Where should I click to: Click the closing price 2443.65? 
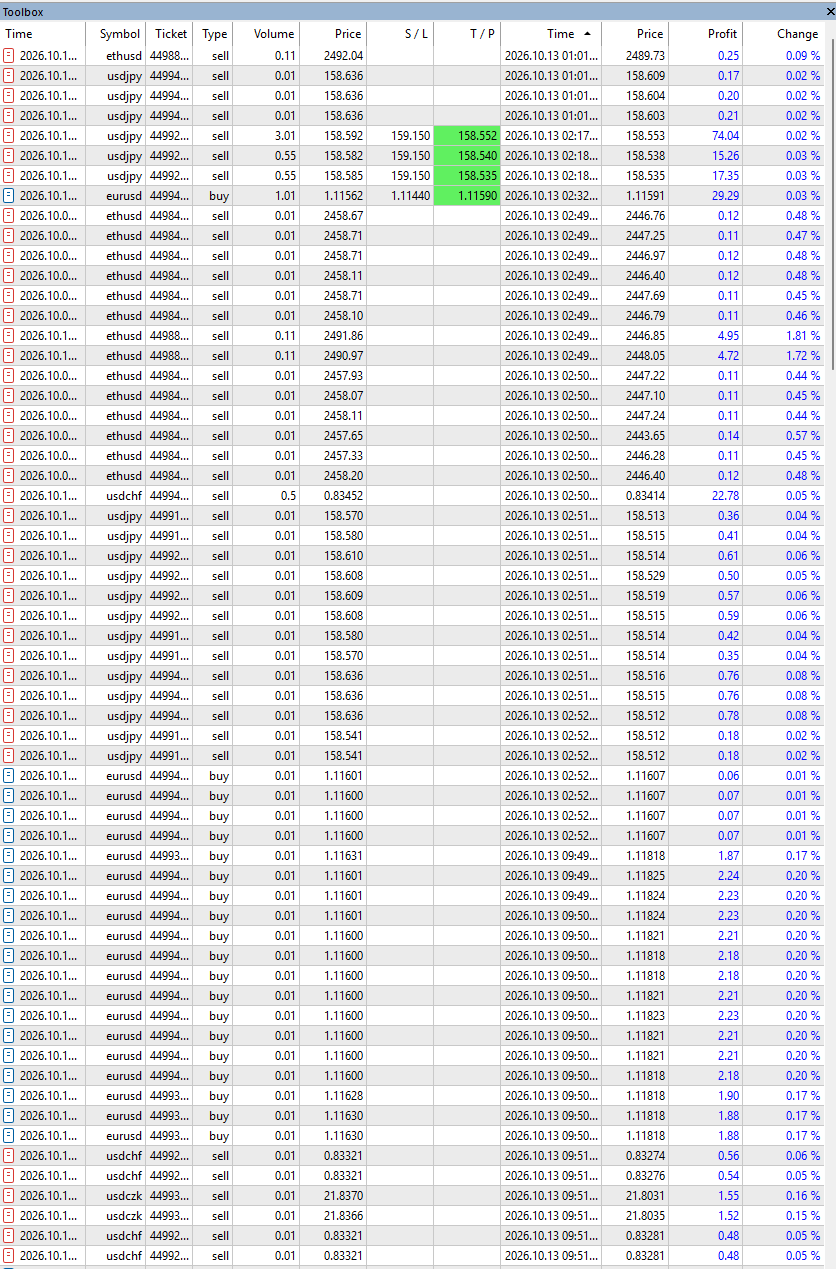click(x=646, y=436)
